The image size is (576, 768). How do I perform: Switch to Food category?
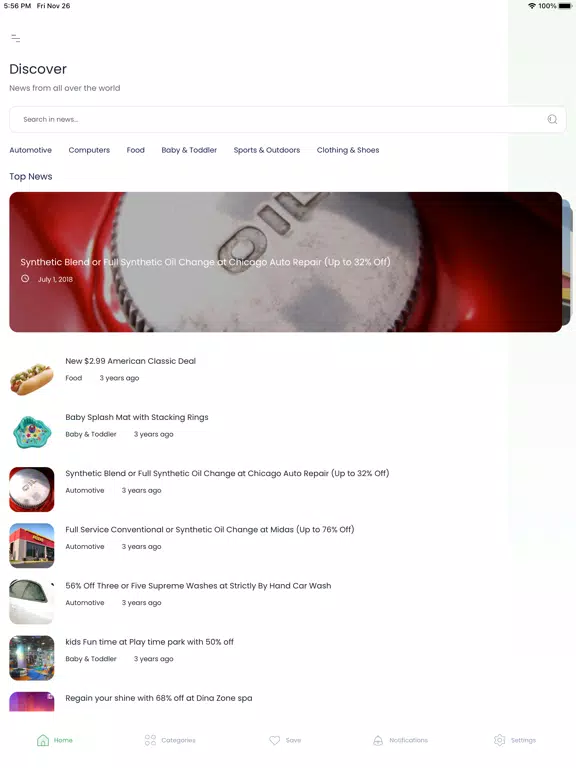(136, 150)
